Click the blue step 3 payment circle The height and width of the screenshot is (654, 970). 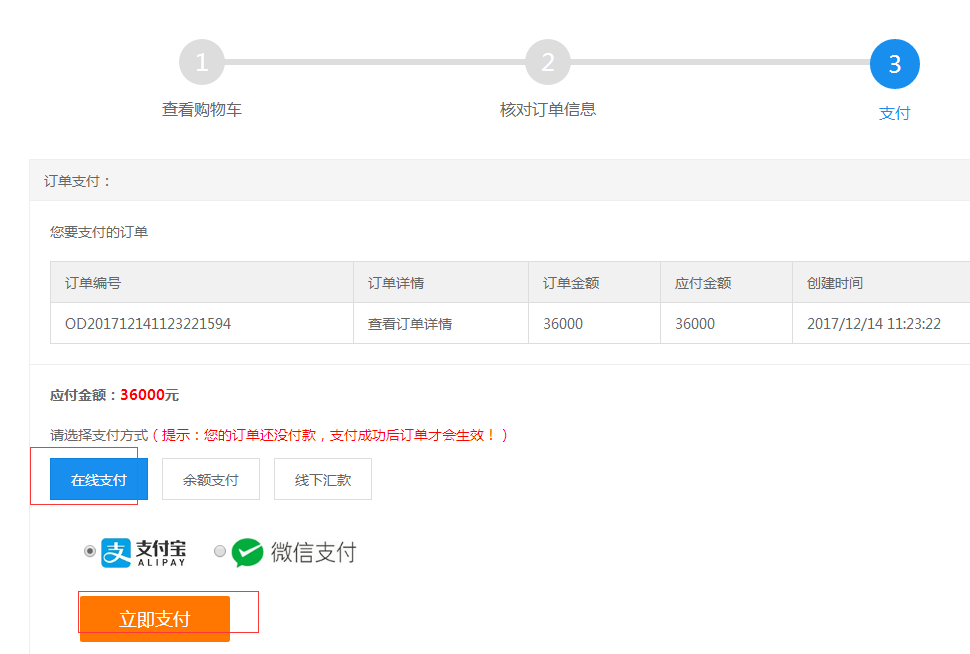(x=895, y=64)
